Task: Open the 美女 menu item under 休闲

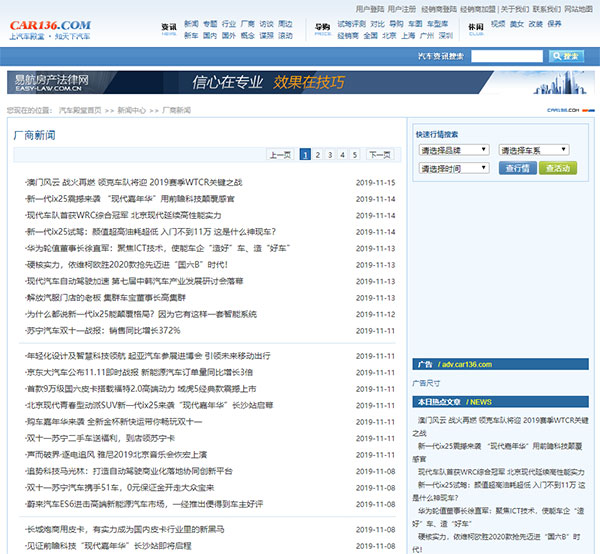Action: (x=517, y=24)
